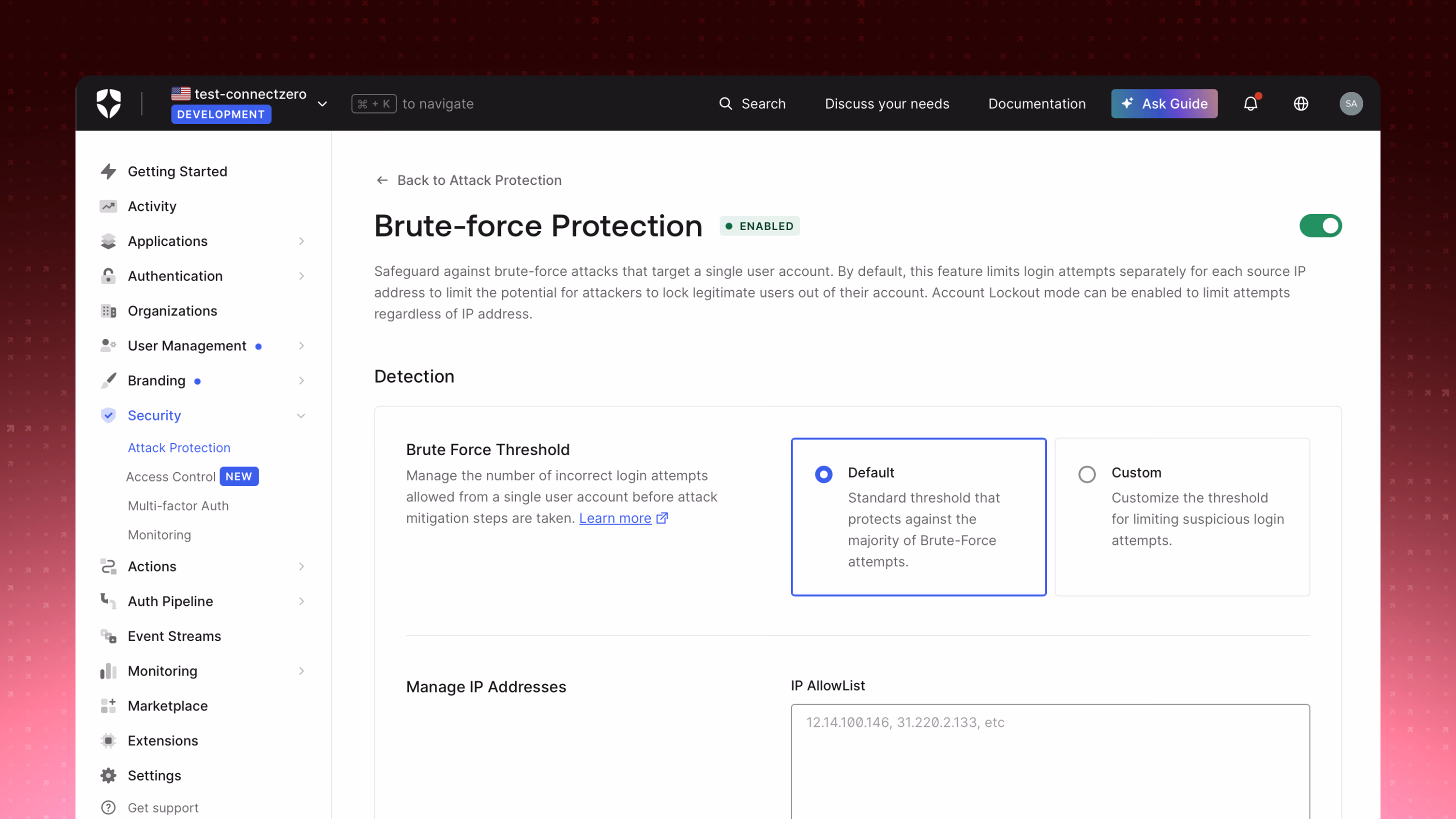Go to Marketplace in sidebar

pyautogui.click(x=167, y=705)
